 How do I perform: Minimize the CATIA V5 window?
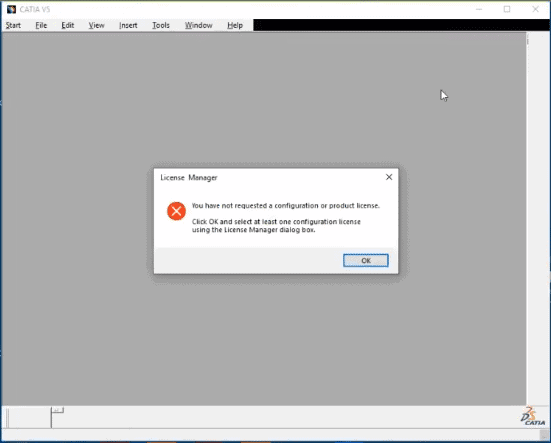tap(479, 9)
